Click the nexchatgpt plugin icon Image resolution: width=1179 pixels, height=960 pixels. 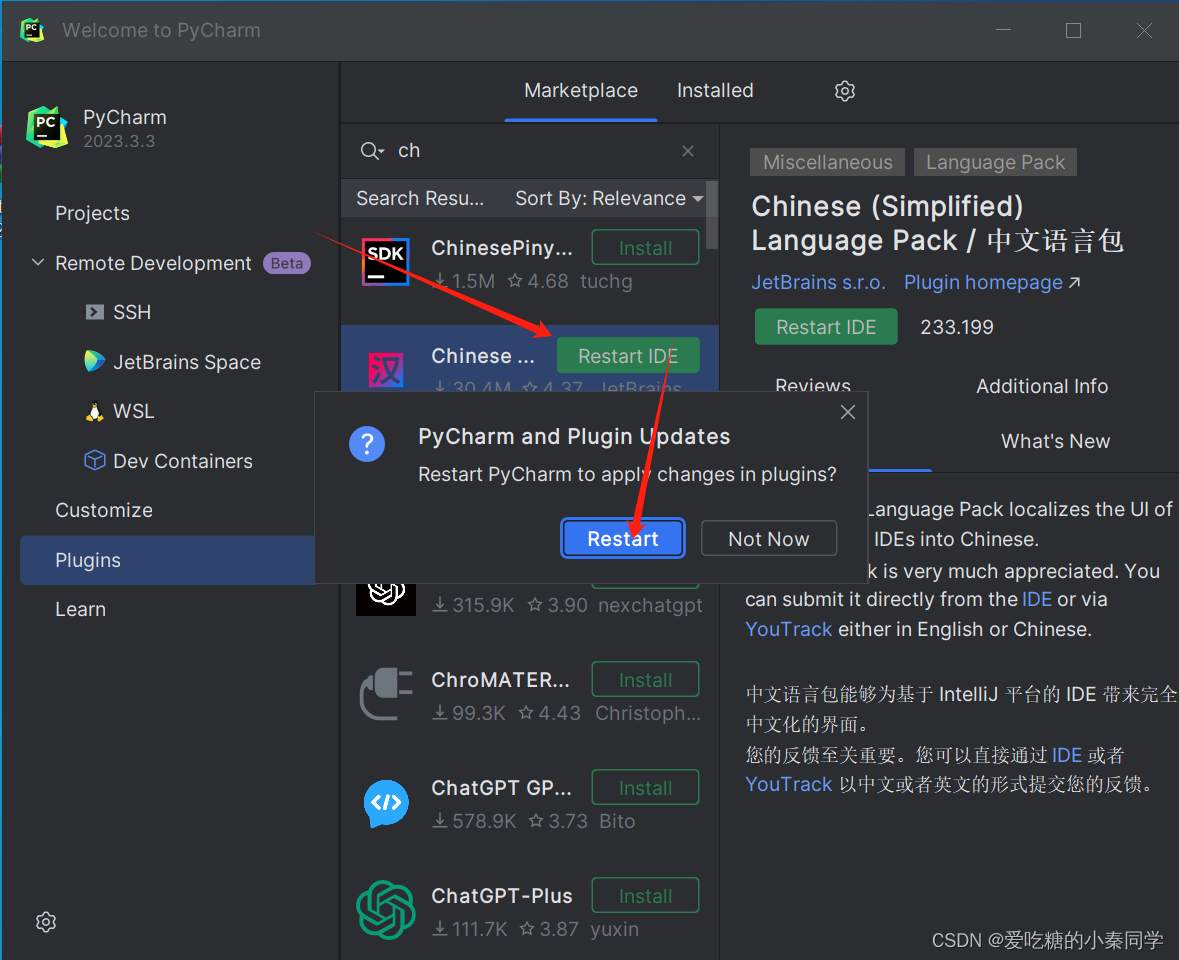pos(386,598)
